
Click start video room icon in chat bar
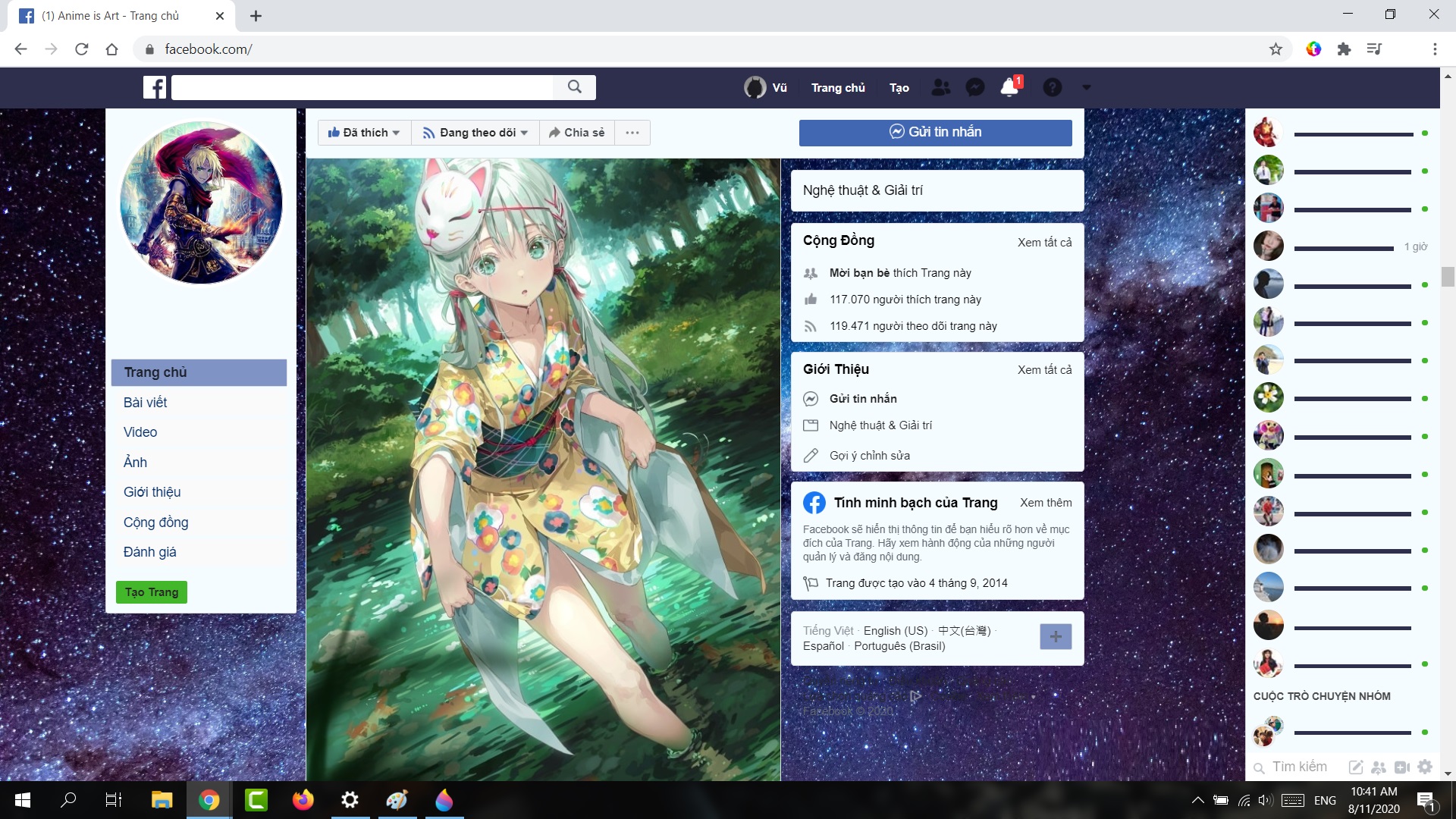pos(1401,767)
